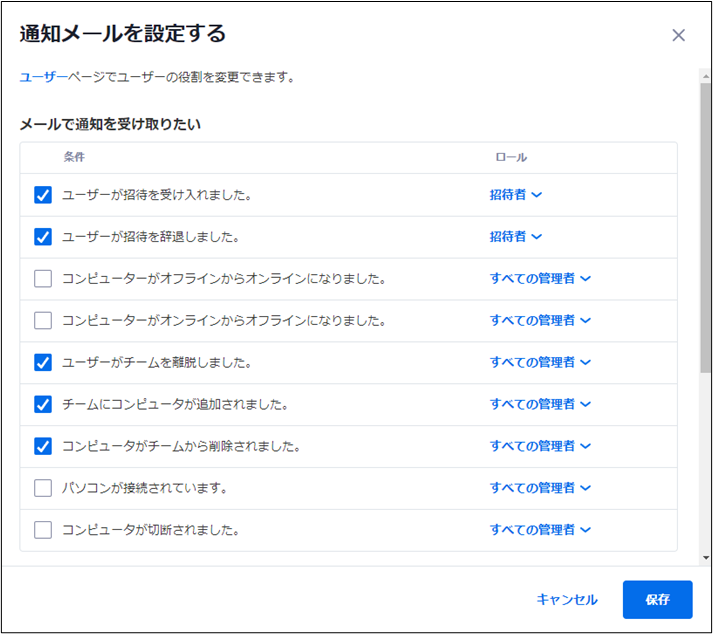Open 招待者 role dropdown for invitation declined row
The image size is (713, 634).
(516, 236)
